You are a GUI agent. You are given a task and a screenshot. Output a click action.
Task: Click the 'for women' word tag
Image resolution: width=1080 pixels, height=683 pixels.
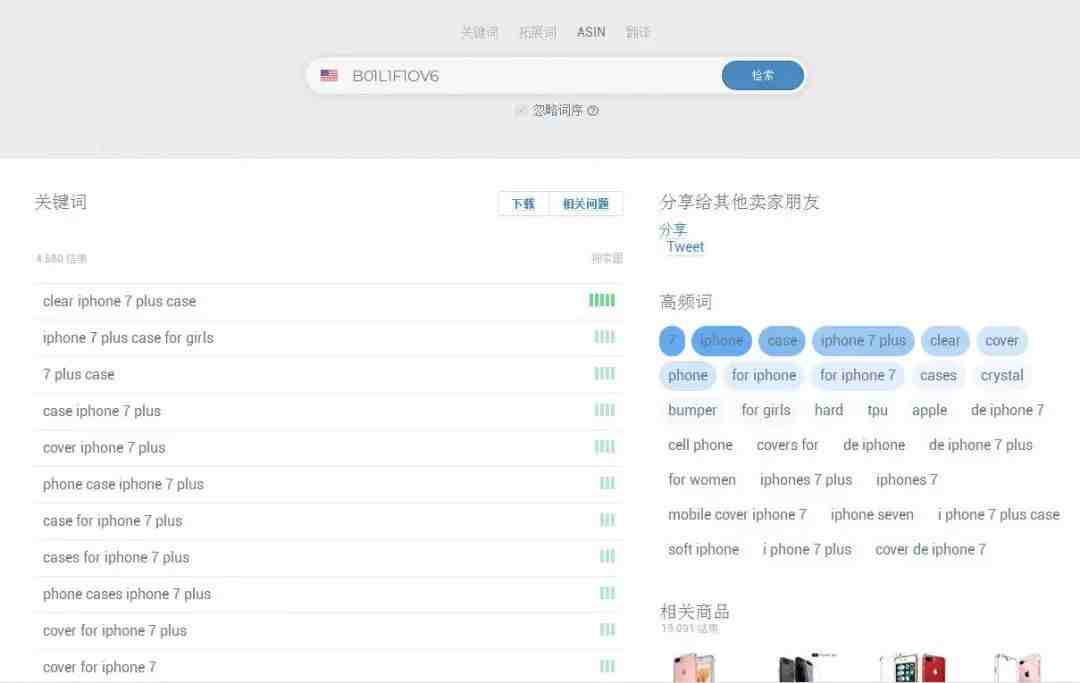702,480
